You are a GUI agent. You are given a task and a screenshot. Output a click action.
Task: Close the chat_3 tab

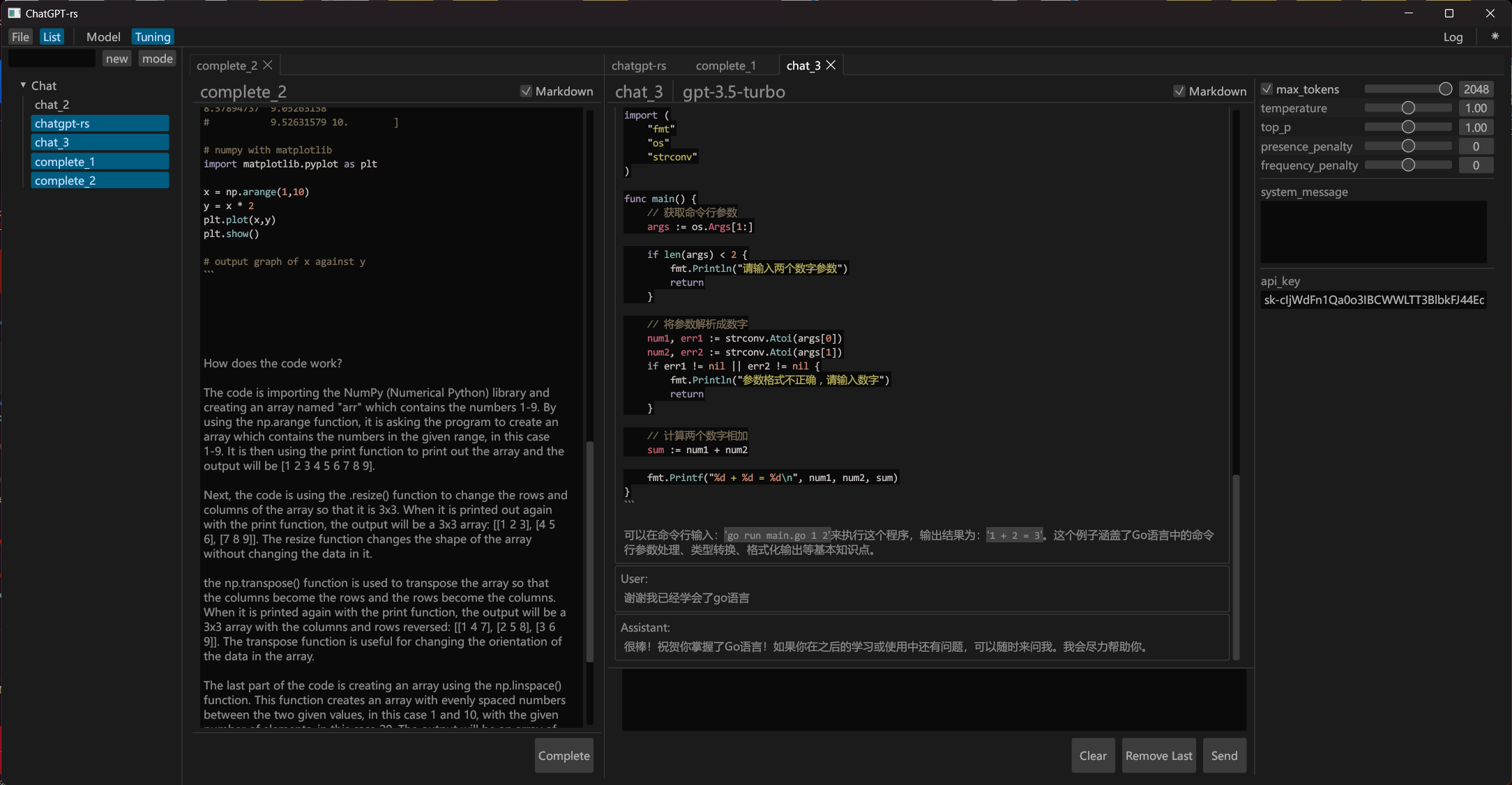831,65
